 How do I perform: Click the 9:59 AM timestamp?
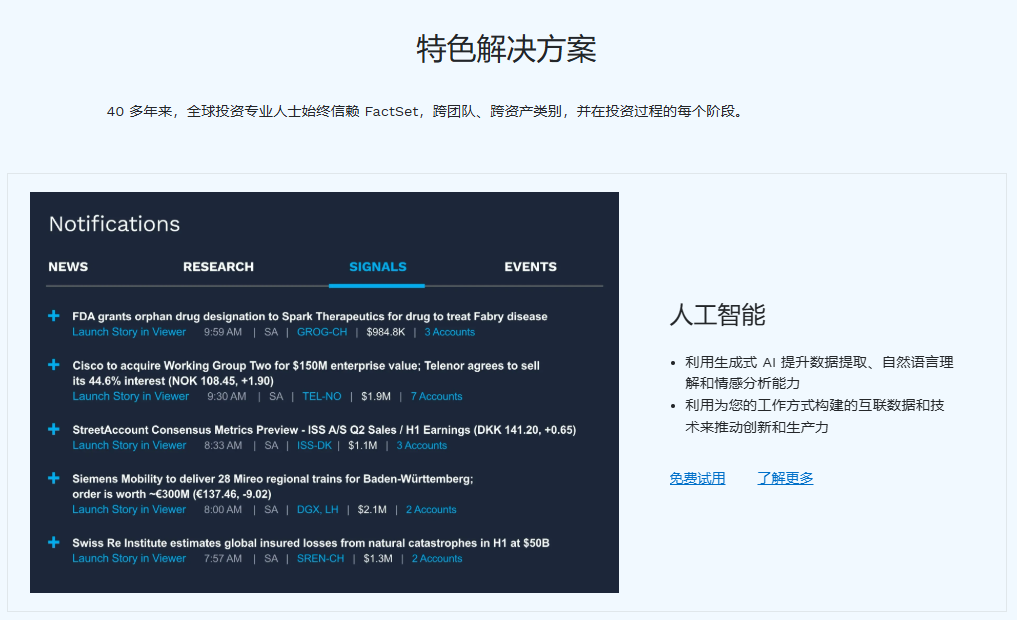click(222, 332)
